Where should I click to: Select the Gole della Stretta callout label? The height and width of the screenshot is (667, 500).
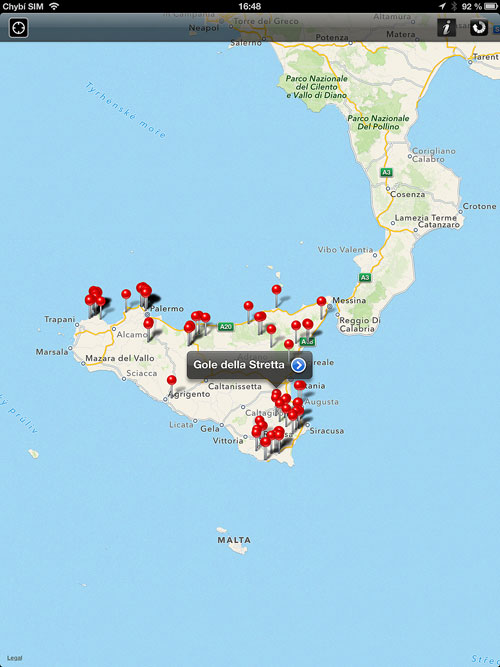click(239, 365)
